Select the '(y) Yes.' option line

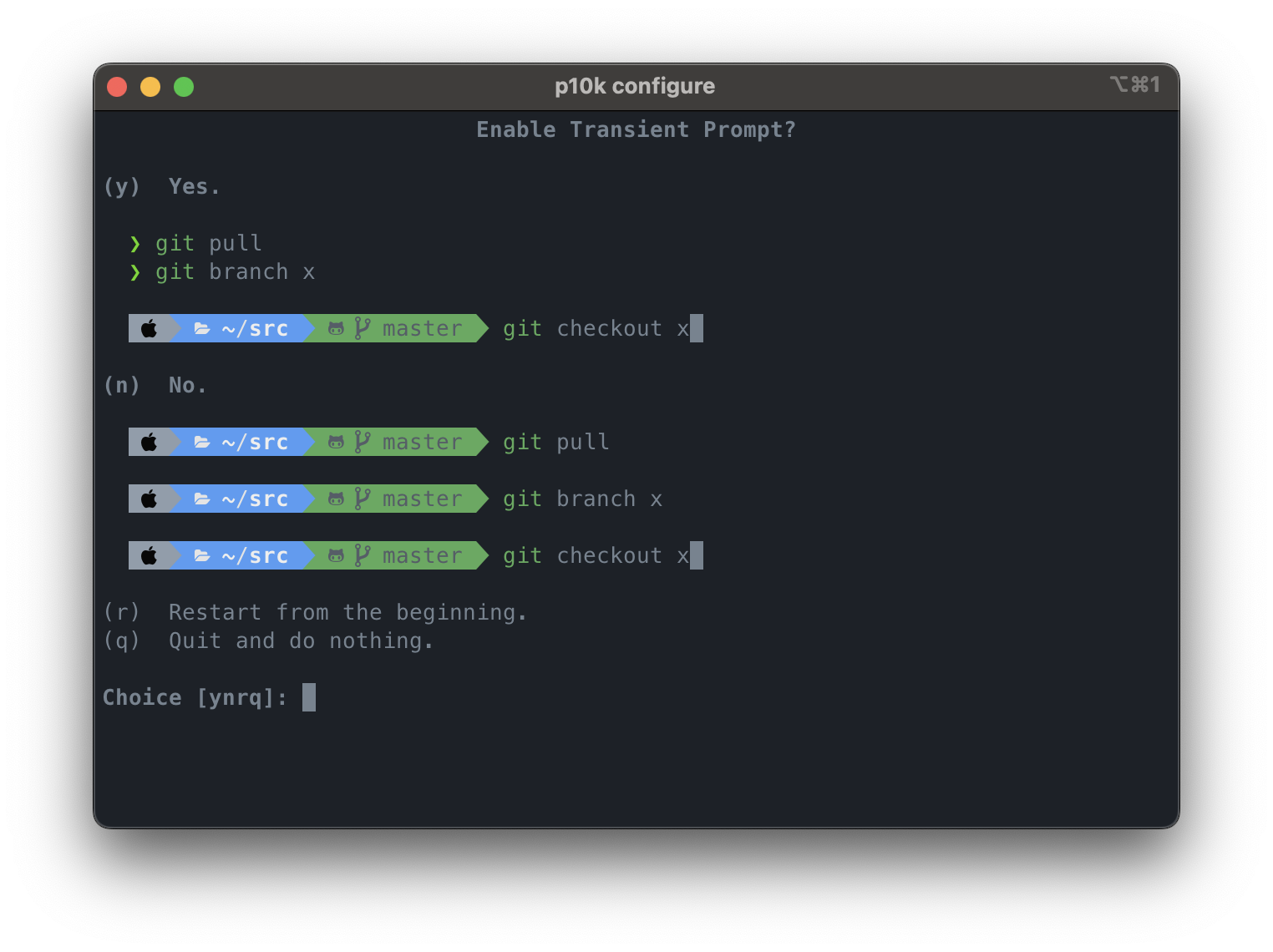point(162,187)
